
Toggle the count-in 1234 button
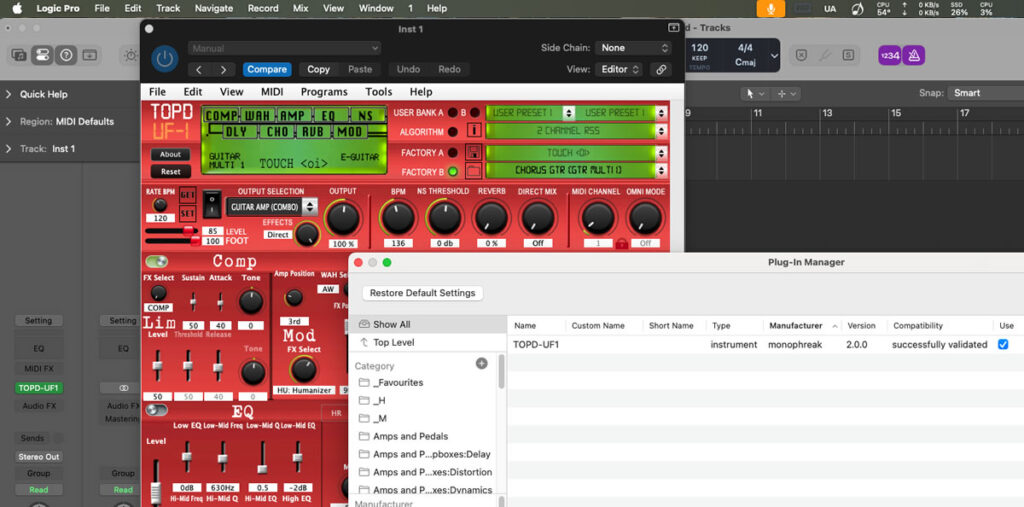point(889,56)
